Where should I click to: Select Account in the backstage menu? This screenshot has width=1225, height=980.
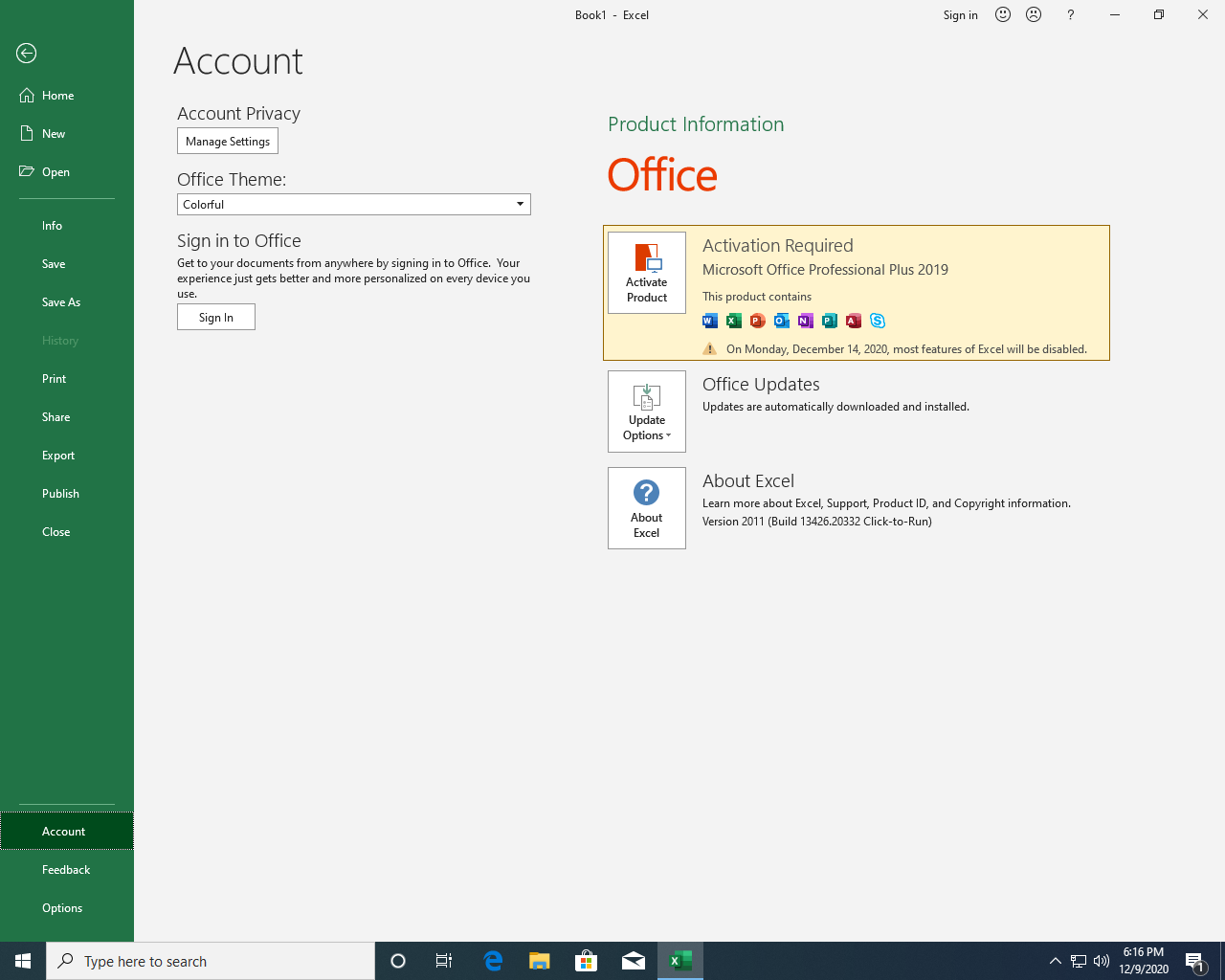coord(67,831)
